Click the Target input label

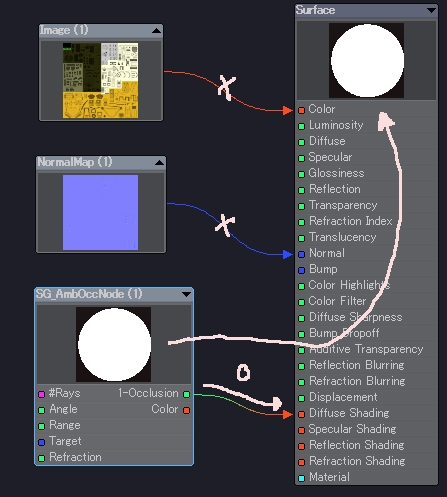pos(65,441)
